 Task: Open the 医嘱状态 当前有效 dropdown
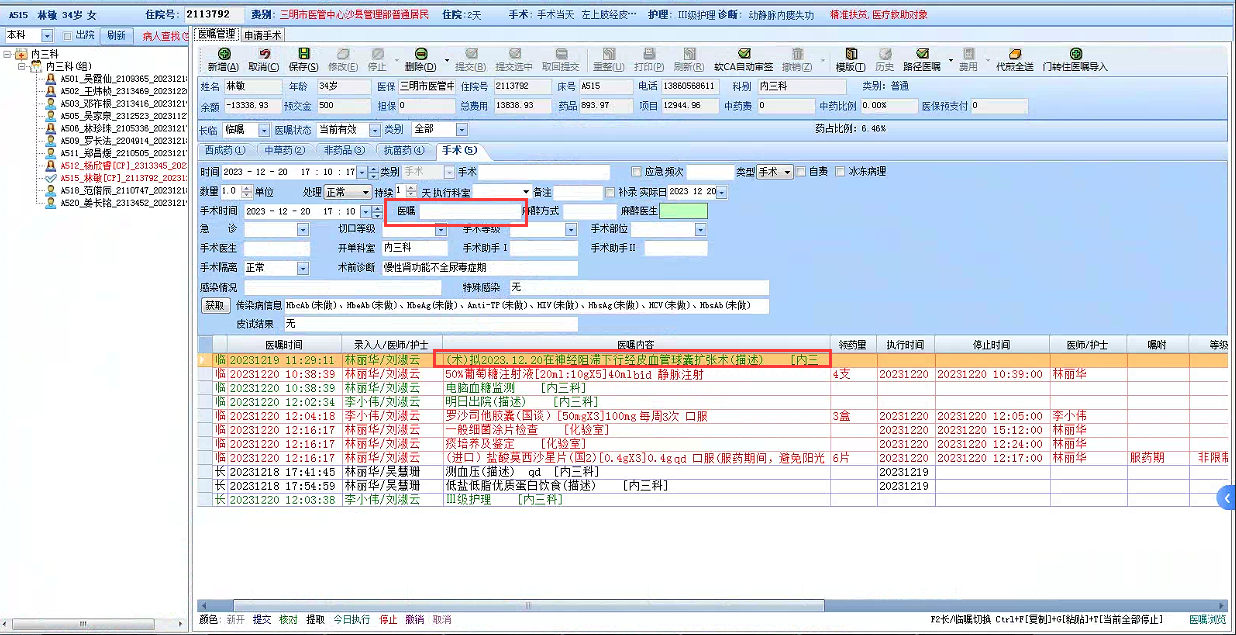point(375,130)
